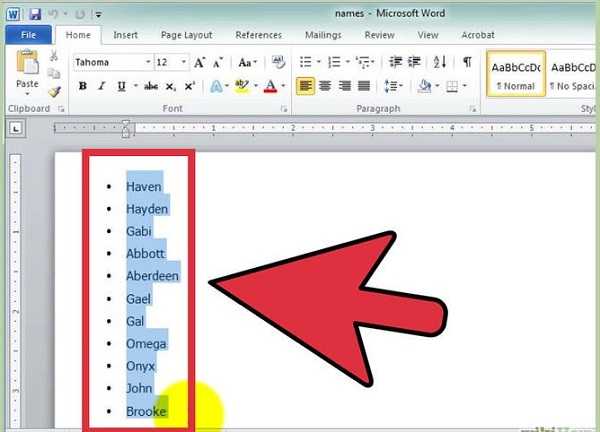
Task: Toggle strikethrough formatting
Action: click(x=151, y=86)
